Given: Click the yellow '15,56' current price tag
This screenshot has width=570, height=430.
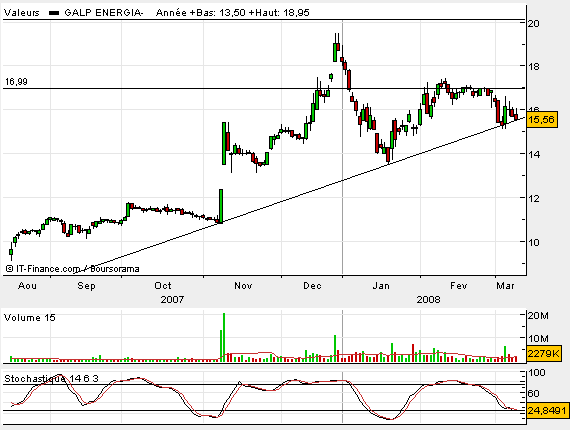Looking at the screenshot, I should click(542, 119).
